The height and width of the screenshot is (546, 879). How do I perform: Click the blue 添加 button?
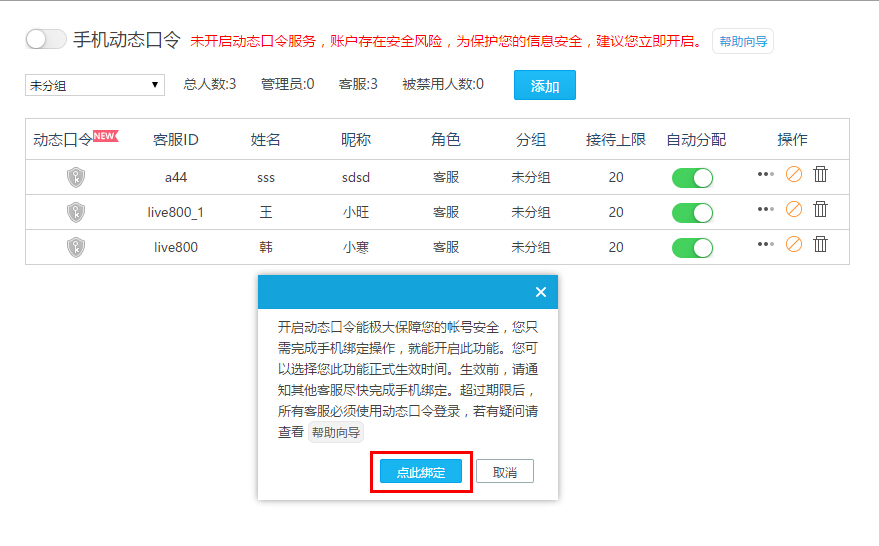click(545, 85)
